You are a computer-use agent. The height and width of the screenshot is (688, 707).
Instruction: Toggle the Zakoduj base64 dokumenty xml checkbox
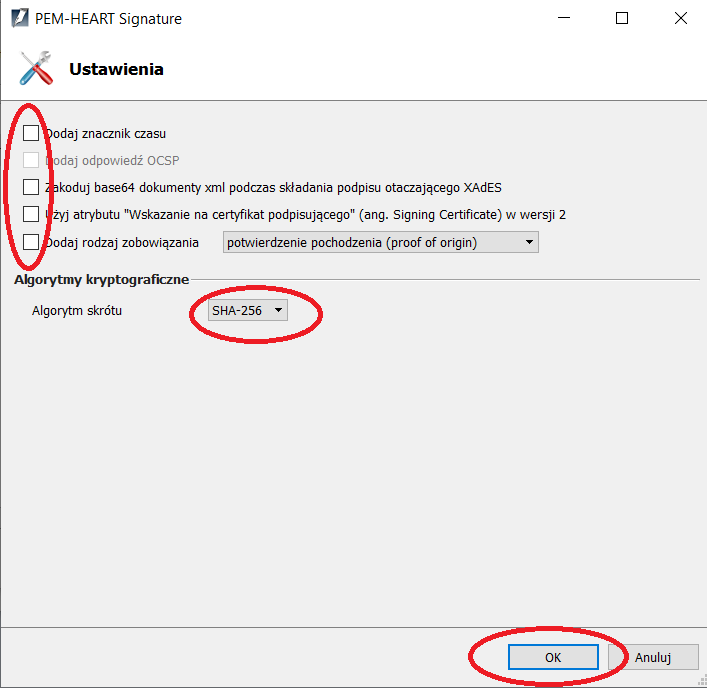click(x=31, y=187)
